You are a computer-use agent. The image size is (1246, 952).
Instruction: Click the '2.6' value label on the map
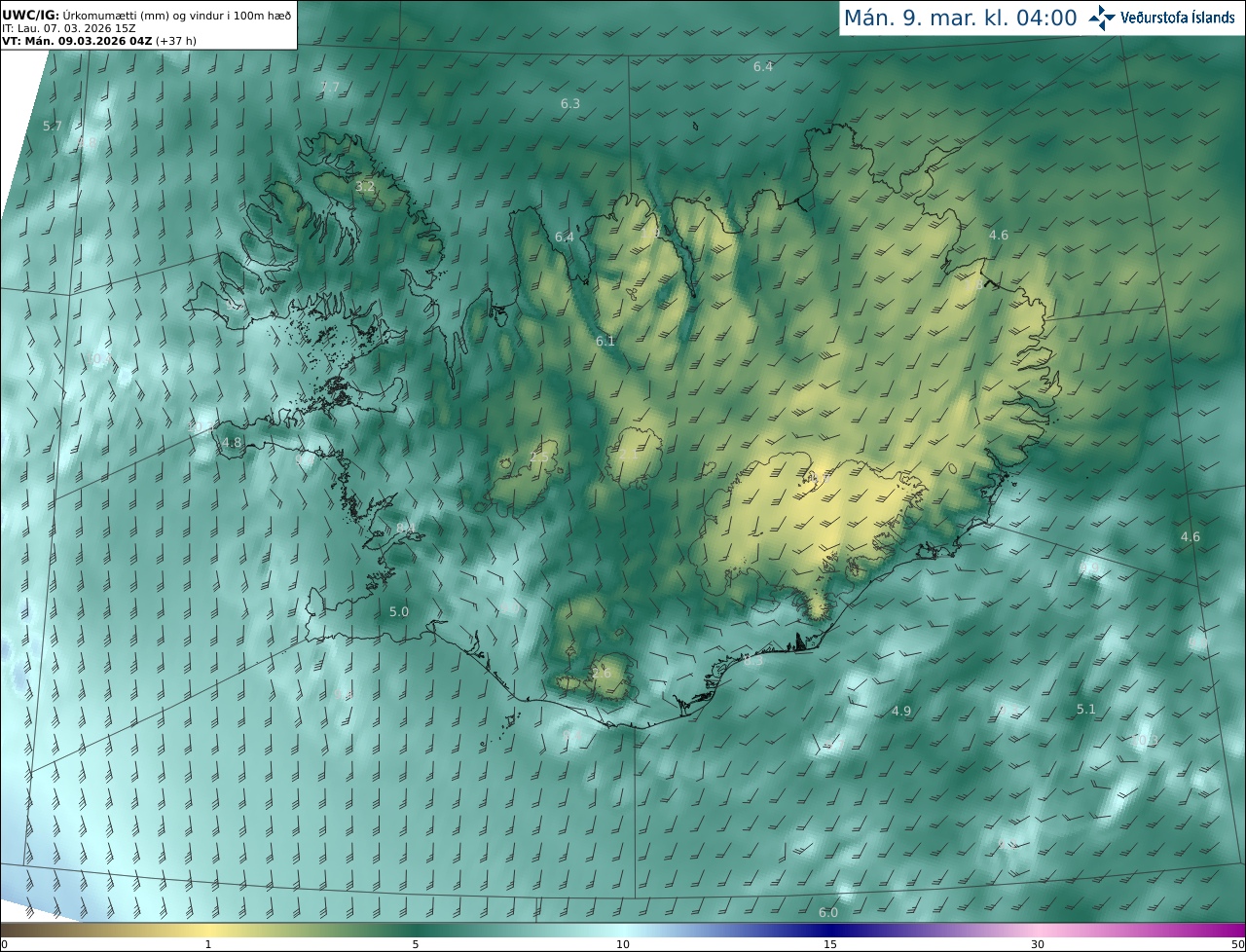click(x=602, y=673)
